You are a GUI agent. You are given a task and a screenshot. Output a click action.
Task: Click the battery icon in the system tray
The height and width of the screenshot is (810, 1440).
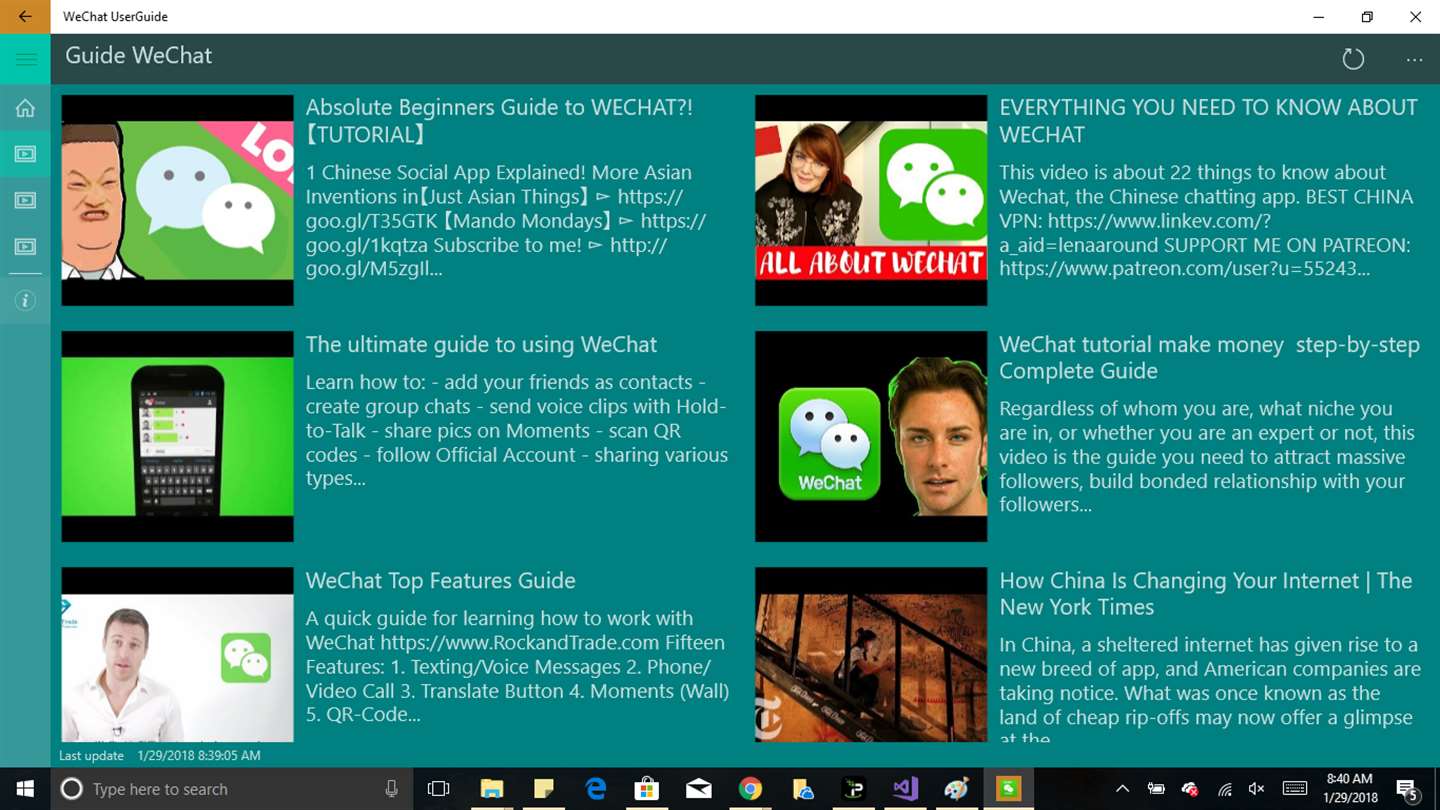(x=1156, y=789)
